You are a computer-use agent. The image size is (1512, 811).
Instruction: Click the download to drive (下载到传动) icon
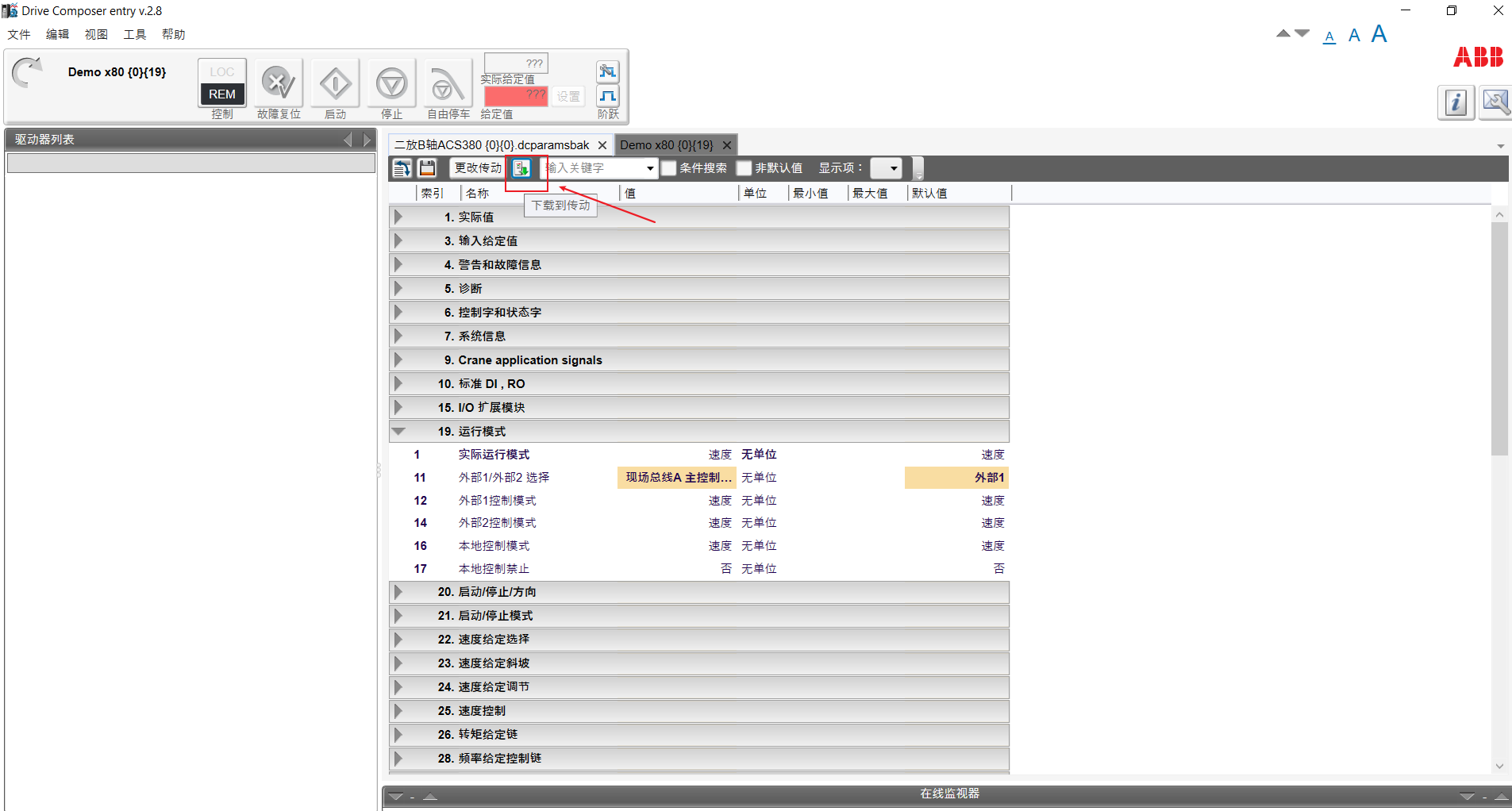pyautogui.click(x=521, y=168)
